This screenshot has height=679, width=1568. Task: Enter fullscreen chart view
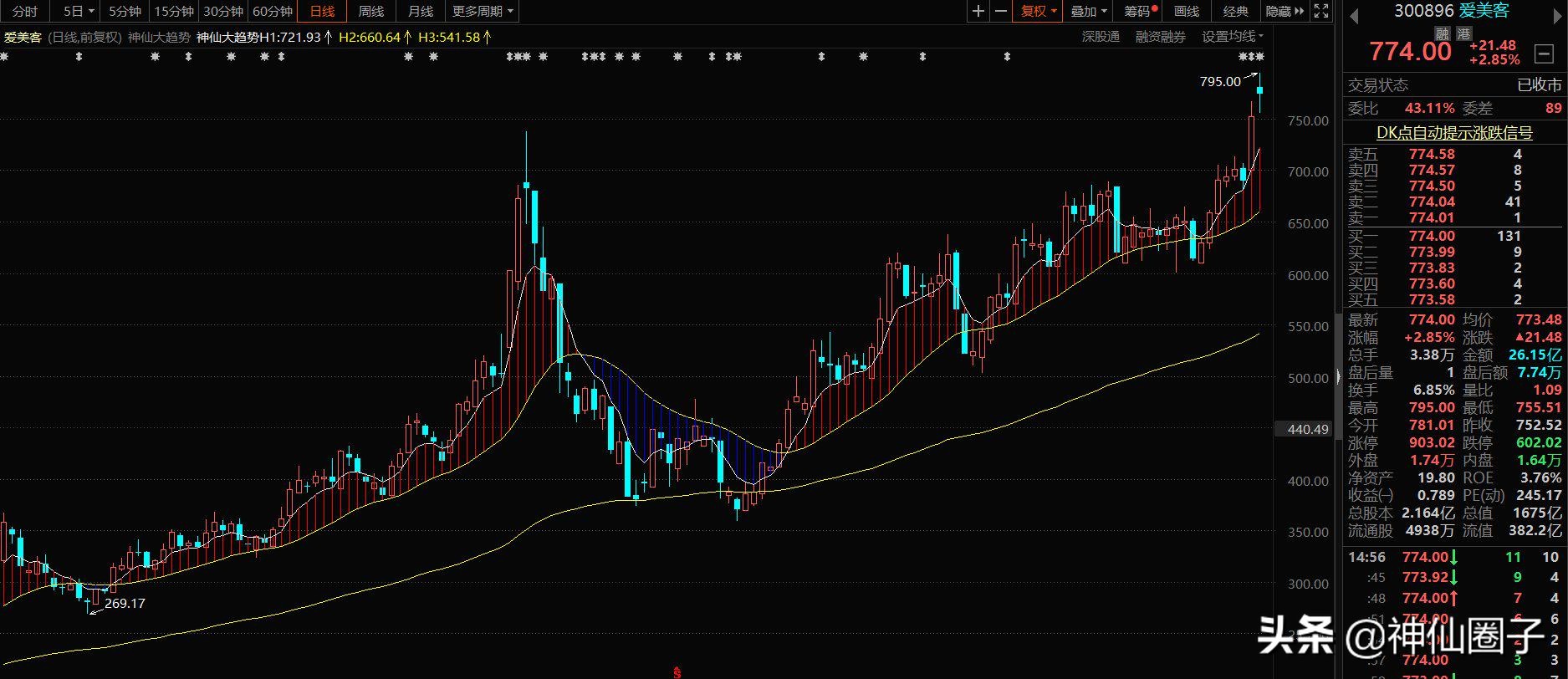click(1321, 11)
